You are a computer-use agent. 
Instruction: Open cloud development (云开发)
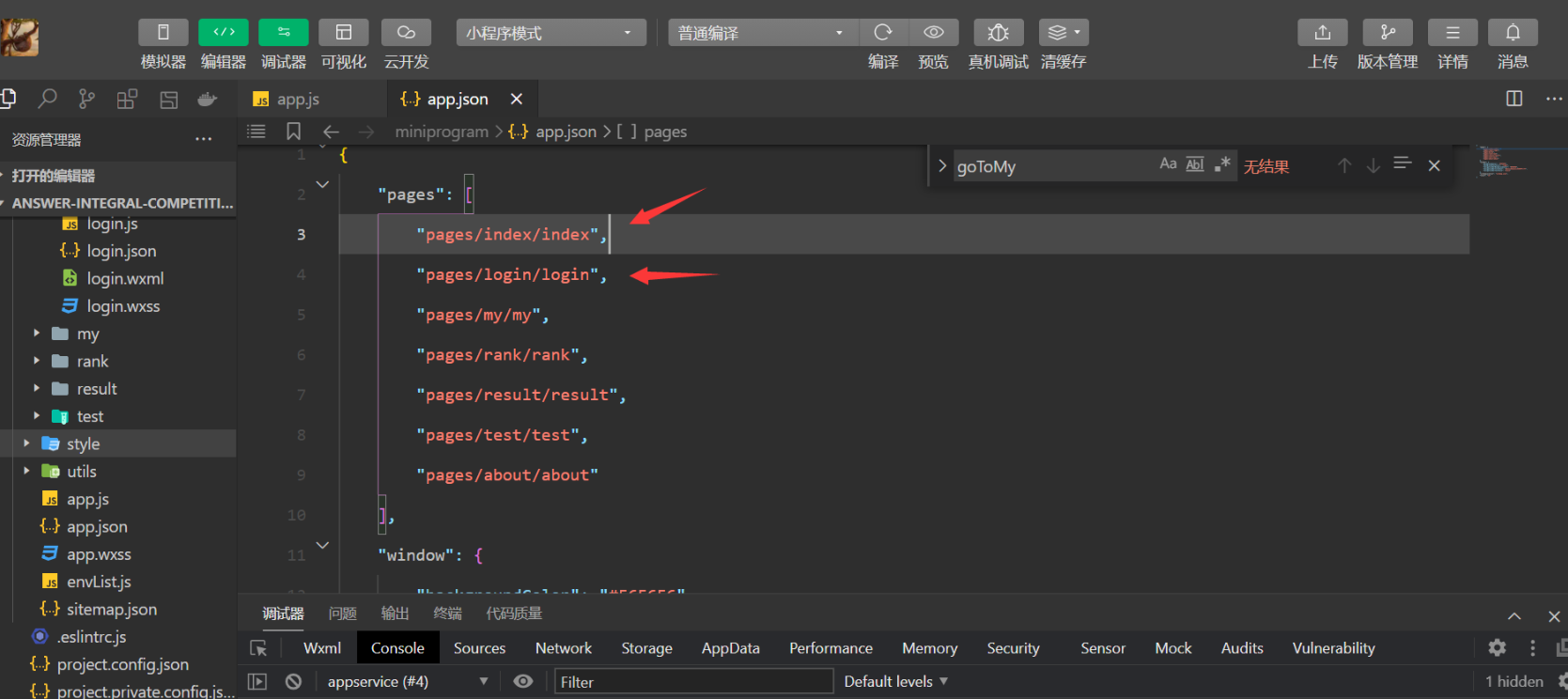point(406,33)
